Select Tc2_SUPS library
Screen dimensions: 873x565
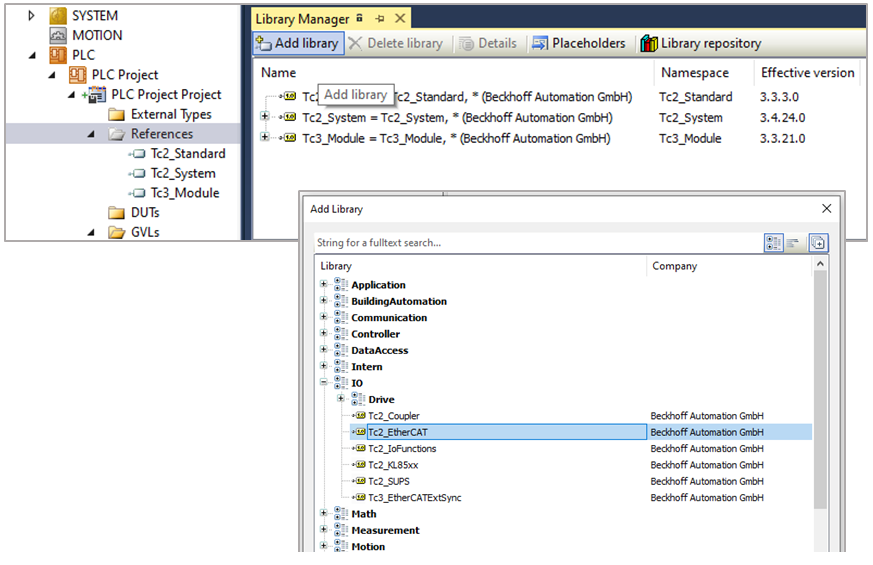[x=389, y=482]
